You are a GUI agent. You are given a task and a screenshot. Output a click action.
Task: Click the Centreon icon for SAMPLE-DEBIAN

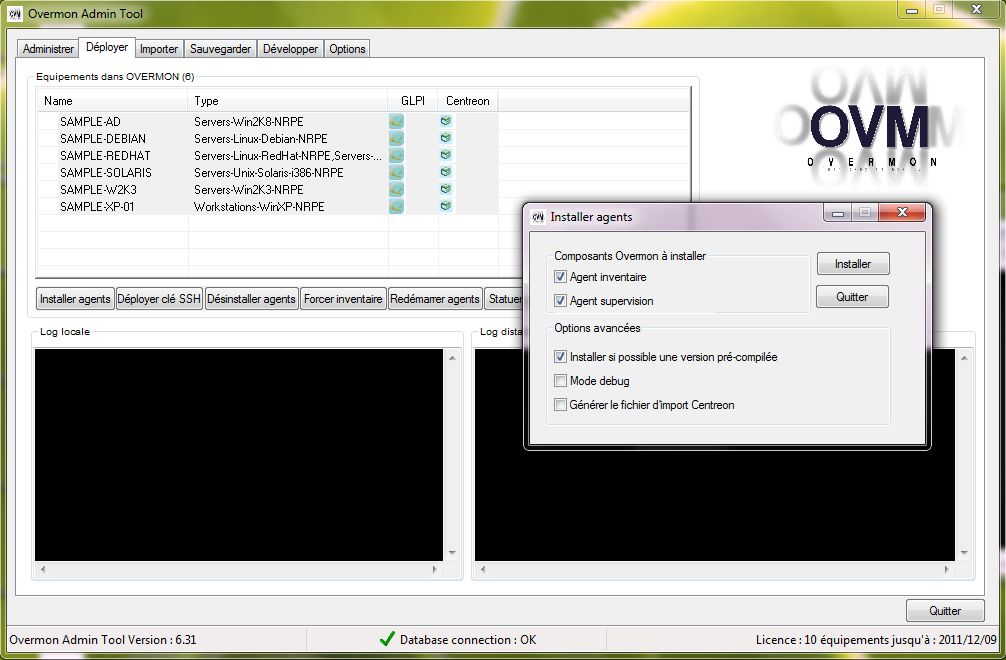pos(446,138)
